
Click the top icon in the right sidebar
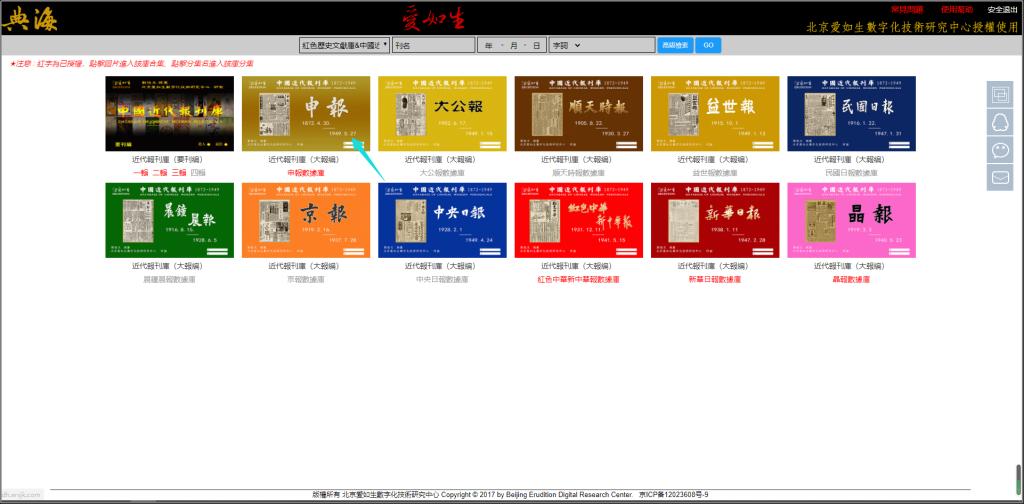[1000, 94]
